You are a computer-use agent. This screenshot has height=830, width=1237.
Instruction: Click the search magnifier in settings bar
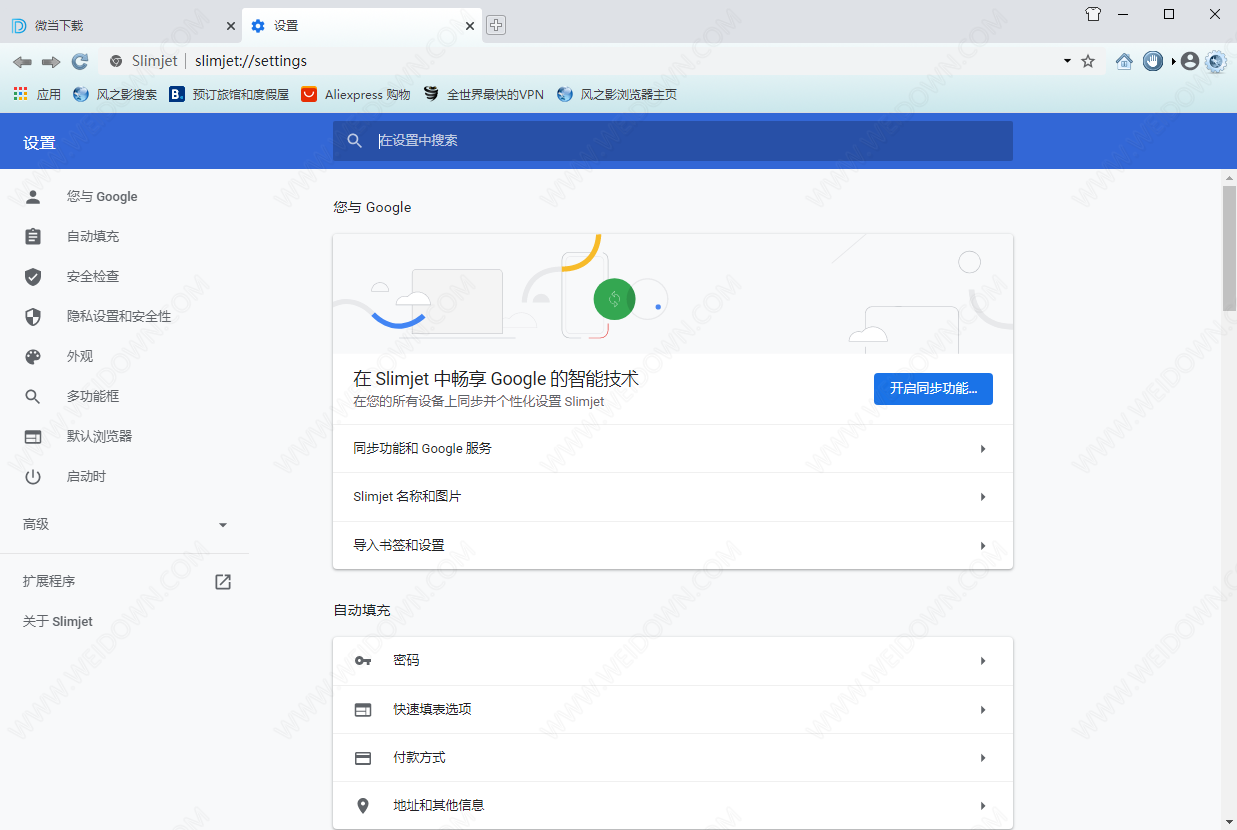[x=354, y=141]
